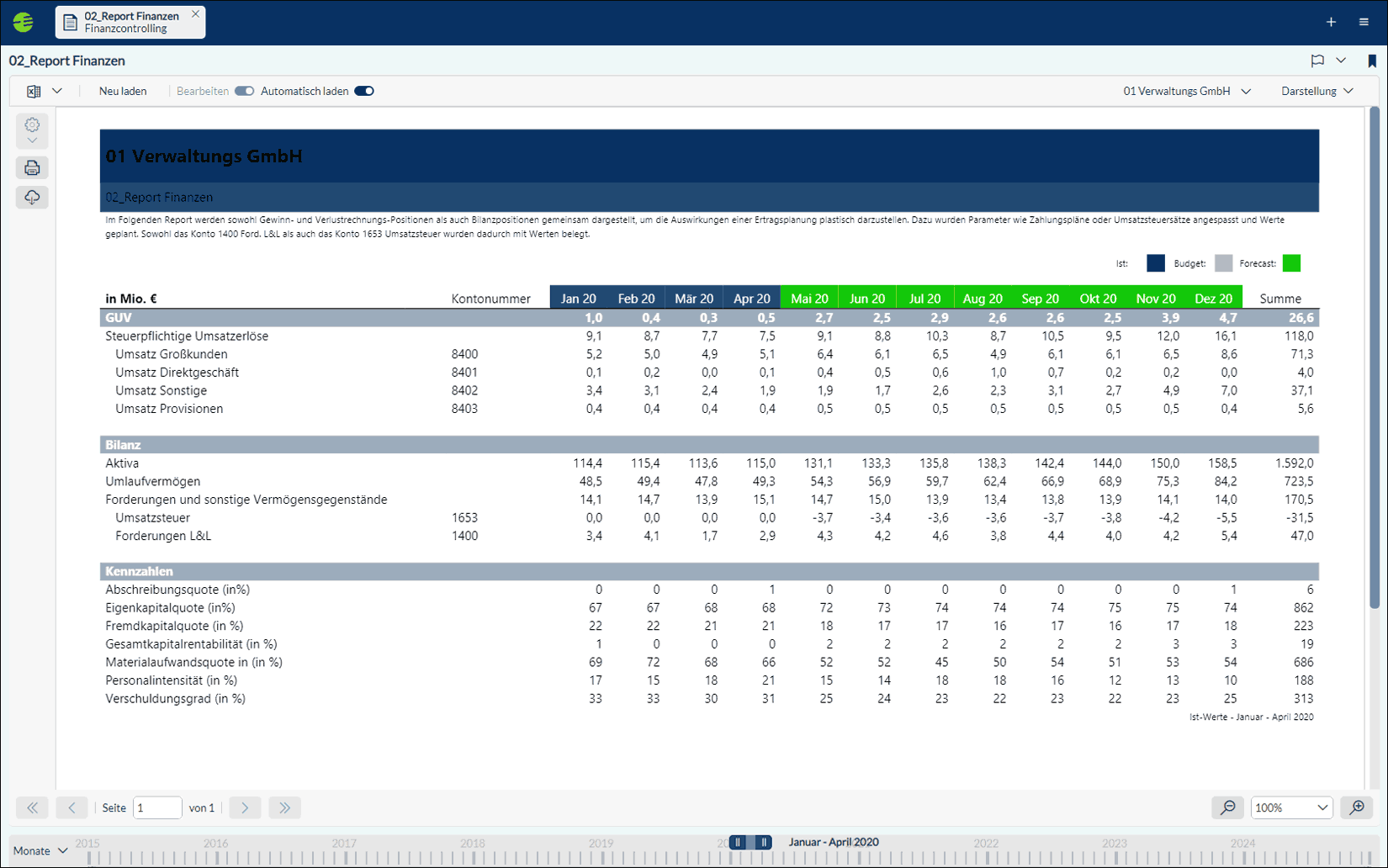Toggle the Automatisch laden switch
The image size is (1388, 868).
point(364,91)
